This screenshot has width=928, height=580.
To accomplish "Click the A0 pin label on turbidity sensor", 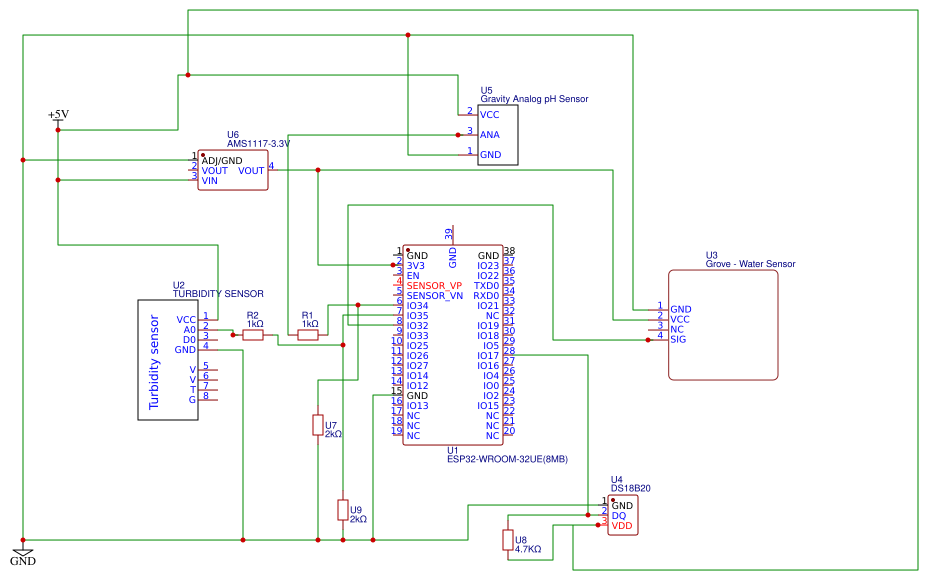I will 189,330.
